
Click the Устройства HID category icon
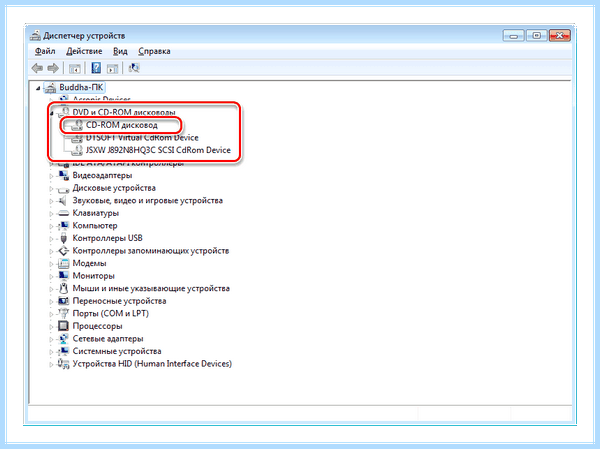[63, 364]
